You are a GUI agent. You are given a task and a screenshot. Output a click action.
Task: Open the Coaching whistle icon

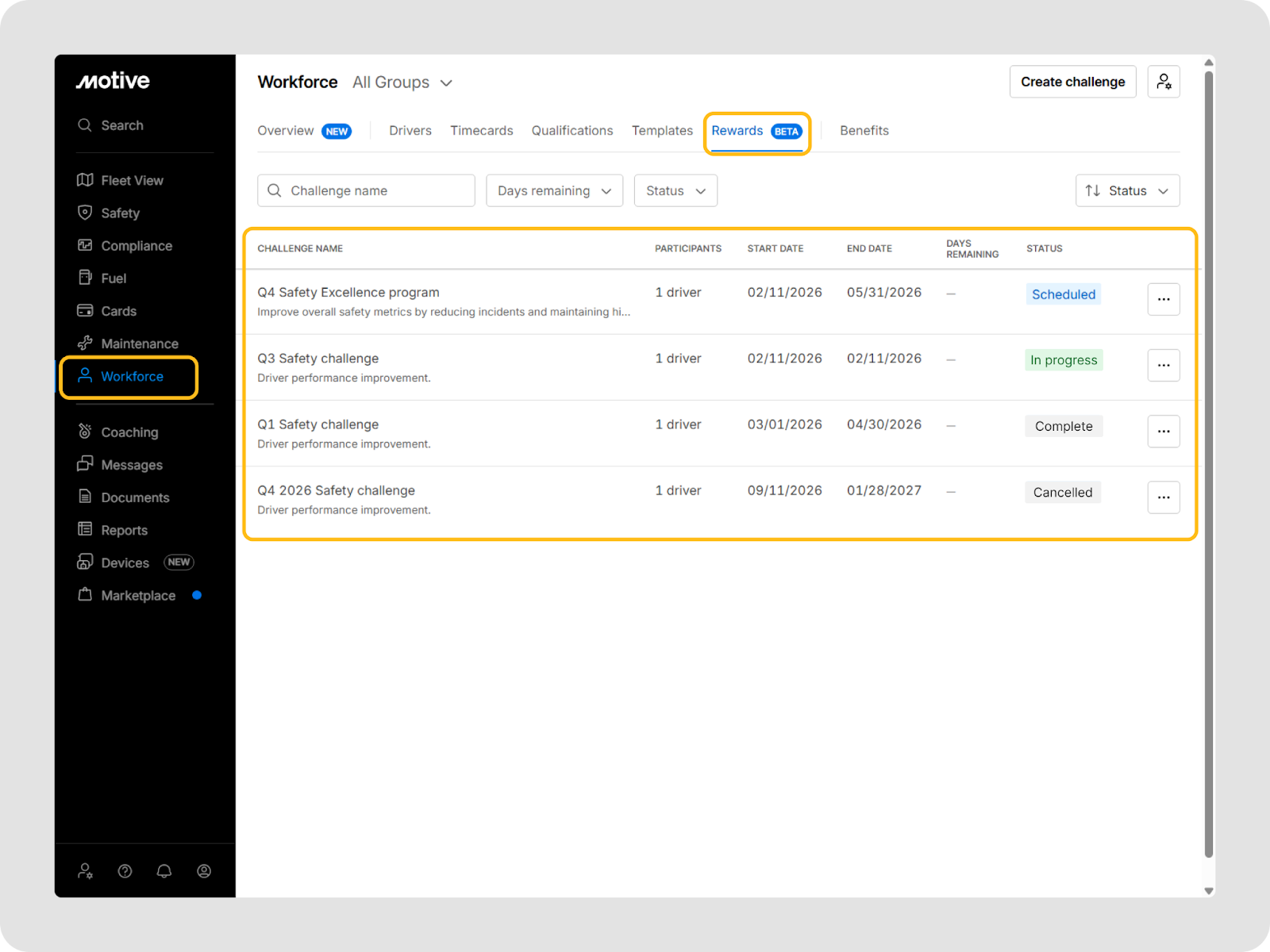click(x=85, y=432)
